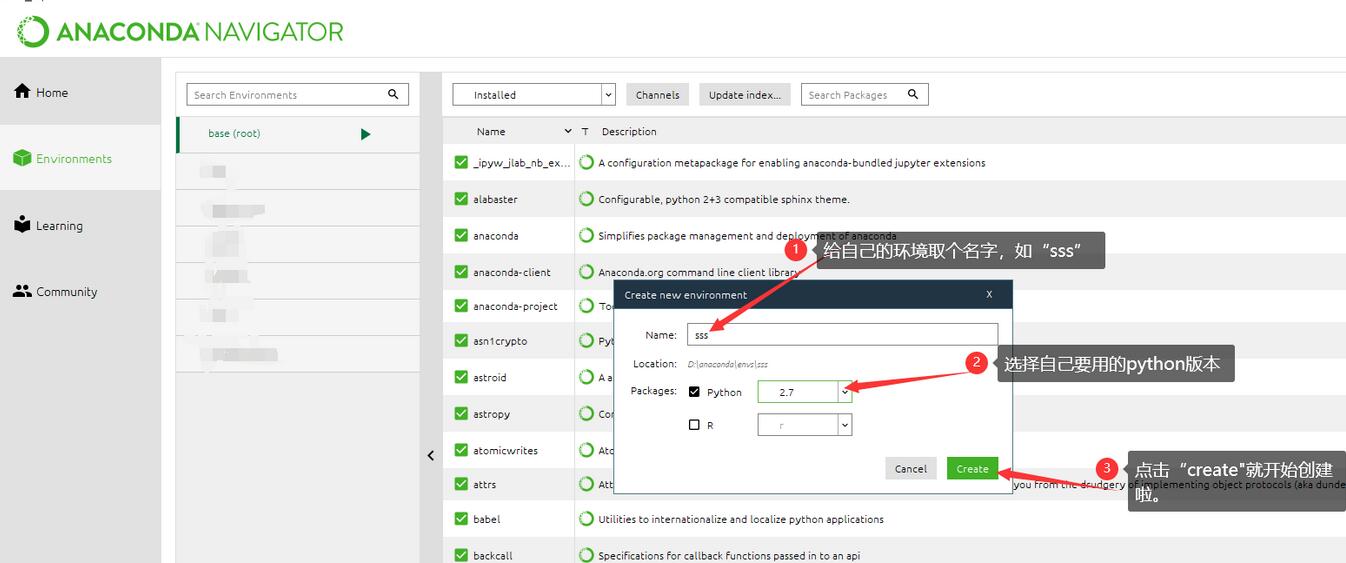This screenshot has height=563, width=1346.
Task: Collapse the environments panel with left chevron
Action: pyautogui.click(x=431, y=456)
